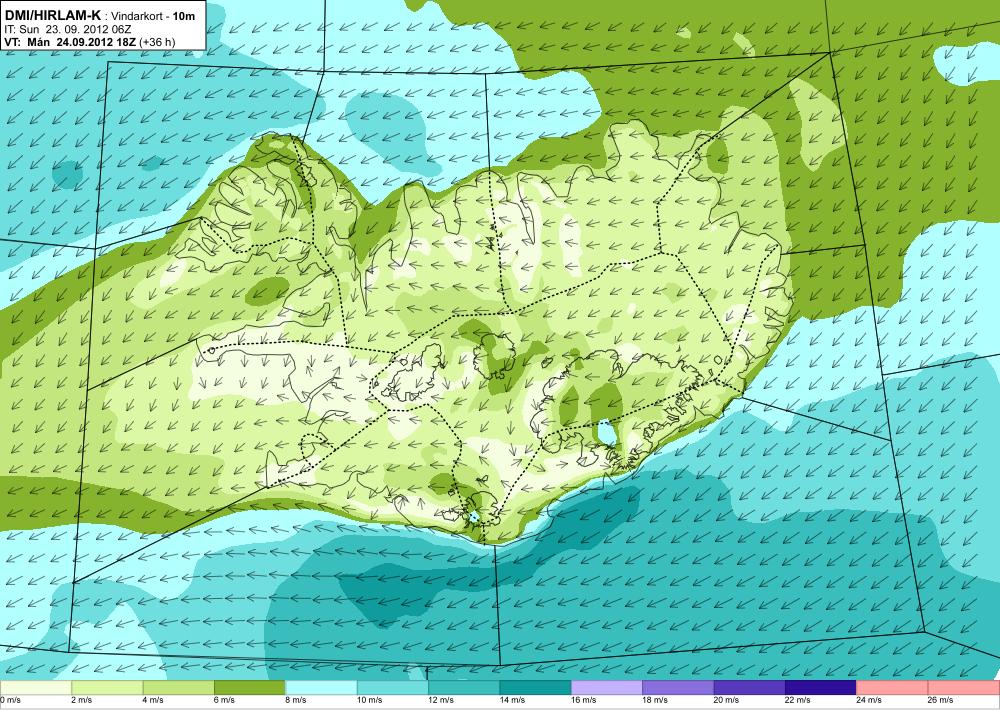Click the '8 m/s' legend label
Screen dimensions: 1000x710
[x=296, y=700]
